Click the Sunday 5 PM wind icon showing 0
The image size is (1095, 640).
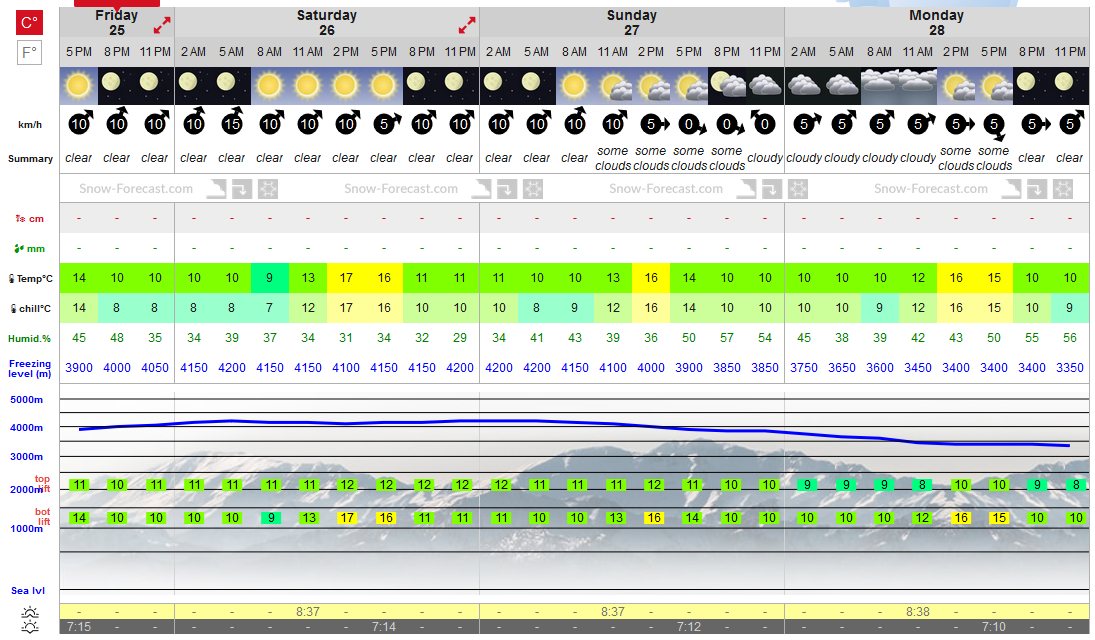[x=691, y=125]
